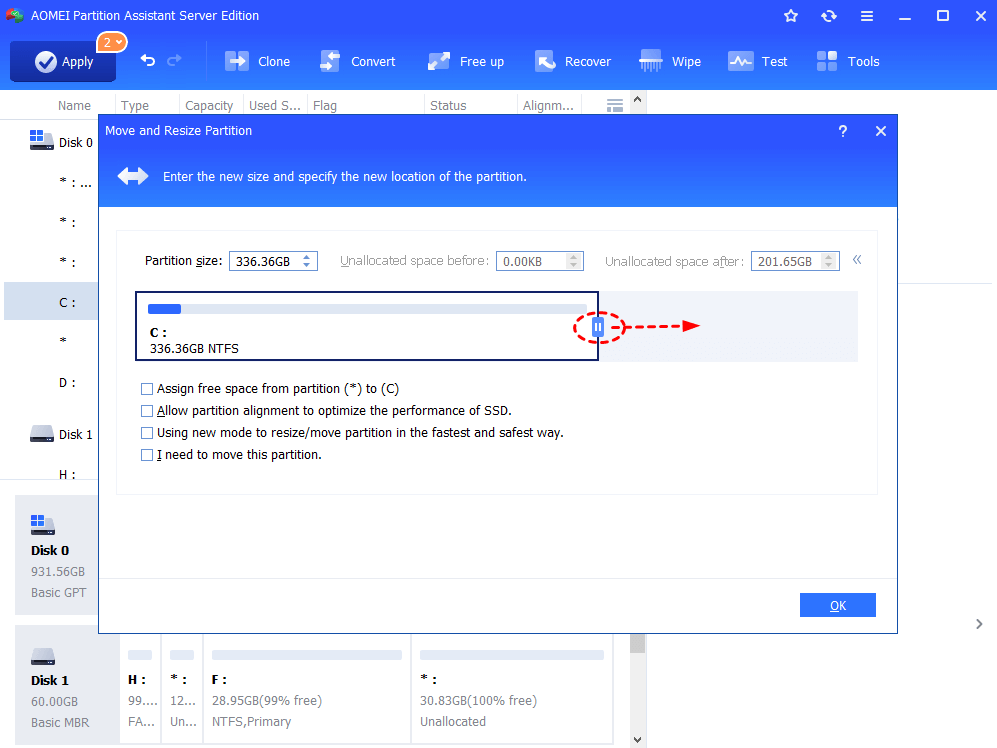Enable Allow partition alignment for SSD

tap(147, 411)
